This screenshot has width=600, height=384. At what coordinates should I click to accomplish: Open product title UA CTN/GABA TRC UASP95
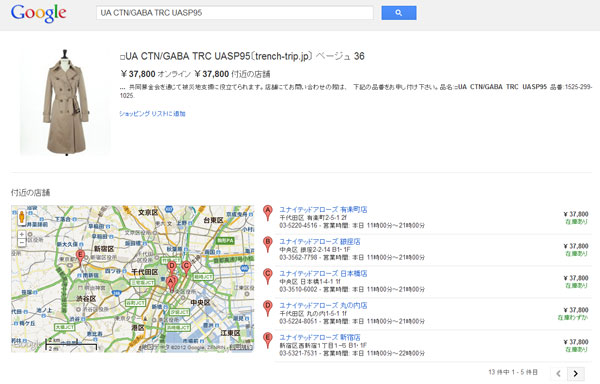pyautogui.click(x=242, y=56)
